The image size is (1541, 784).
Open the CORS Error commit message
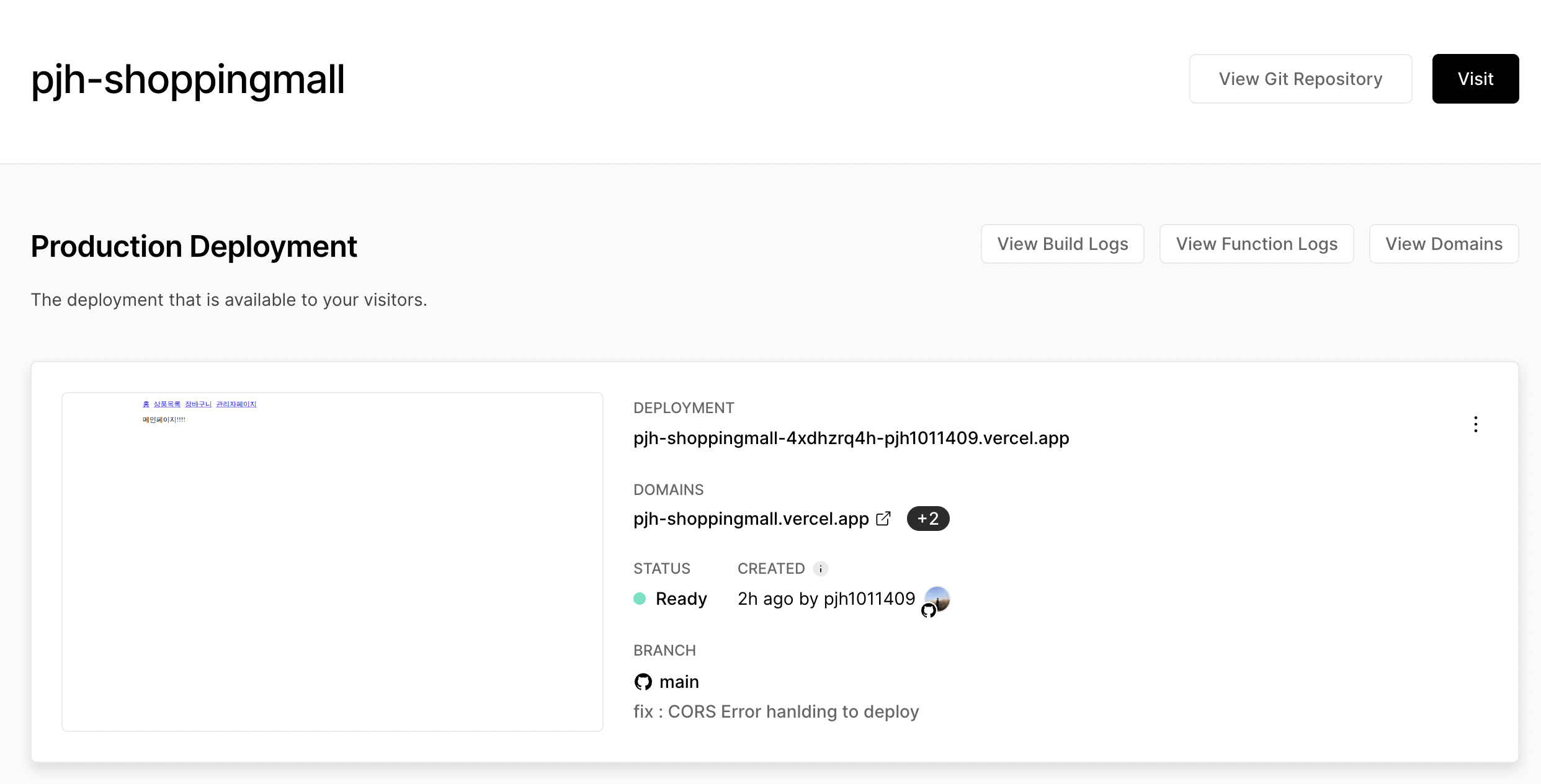pos(775,711)
